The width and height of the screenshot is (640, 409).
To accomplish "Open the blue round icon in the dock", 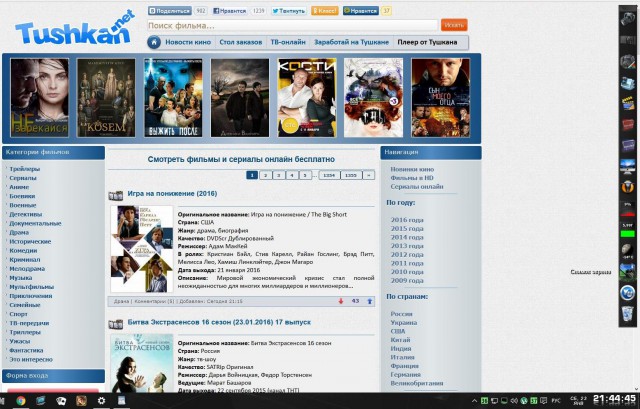I will [627, 293].
